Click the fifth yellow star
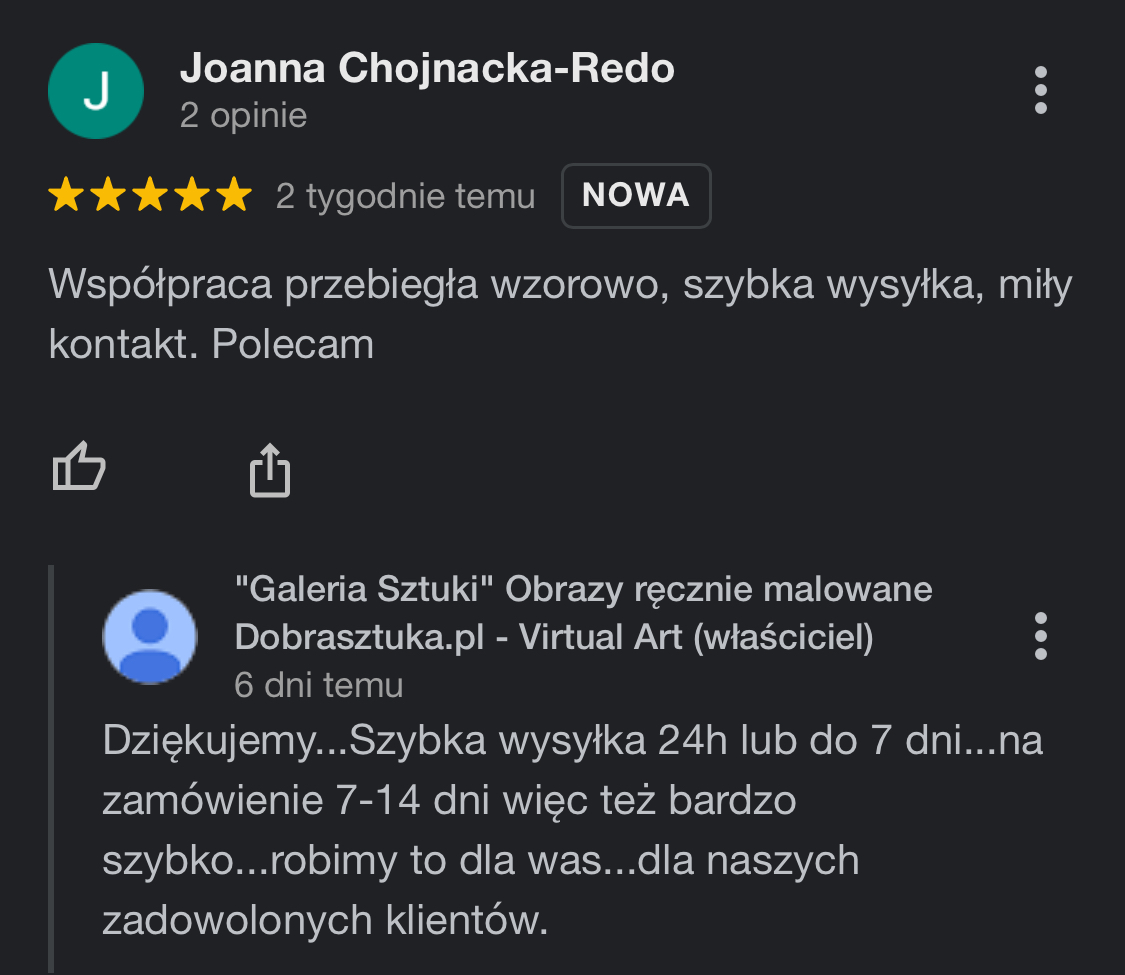This screenshot has height=975, width=1125. click(234, 195)
